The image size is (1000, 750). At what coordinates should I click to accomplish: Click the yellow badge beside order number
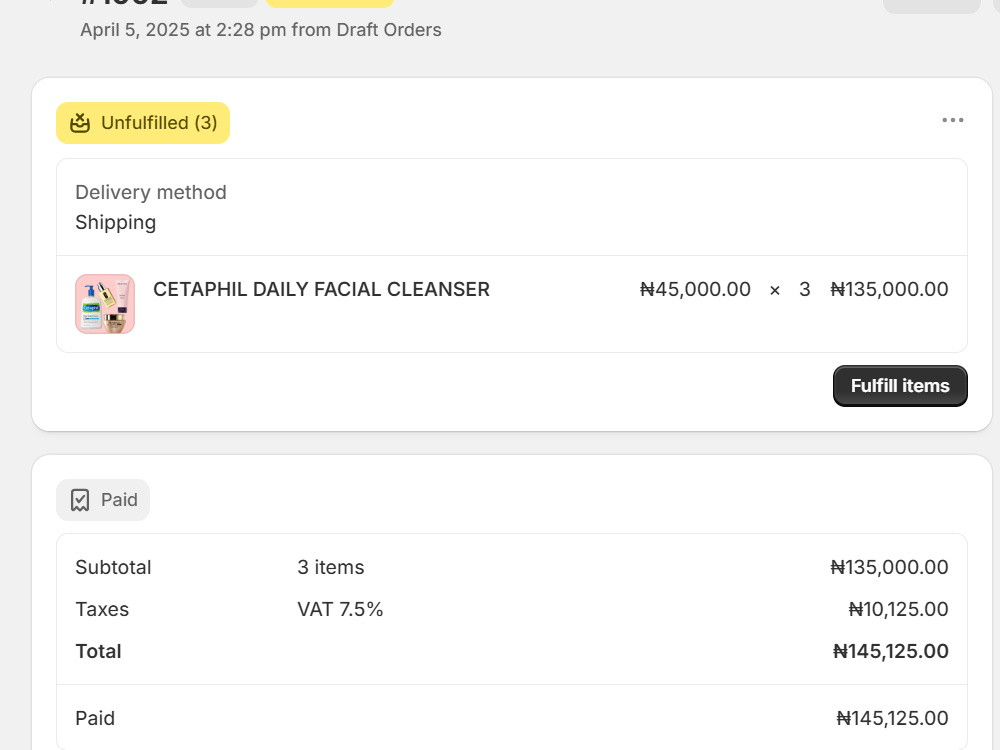click(330, 3)
